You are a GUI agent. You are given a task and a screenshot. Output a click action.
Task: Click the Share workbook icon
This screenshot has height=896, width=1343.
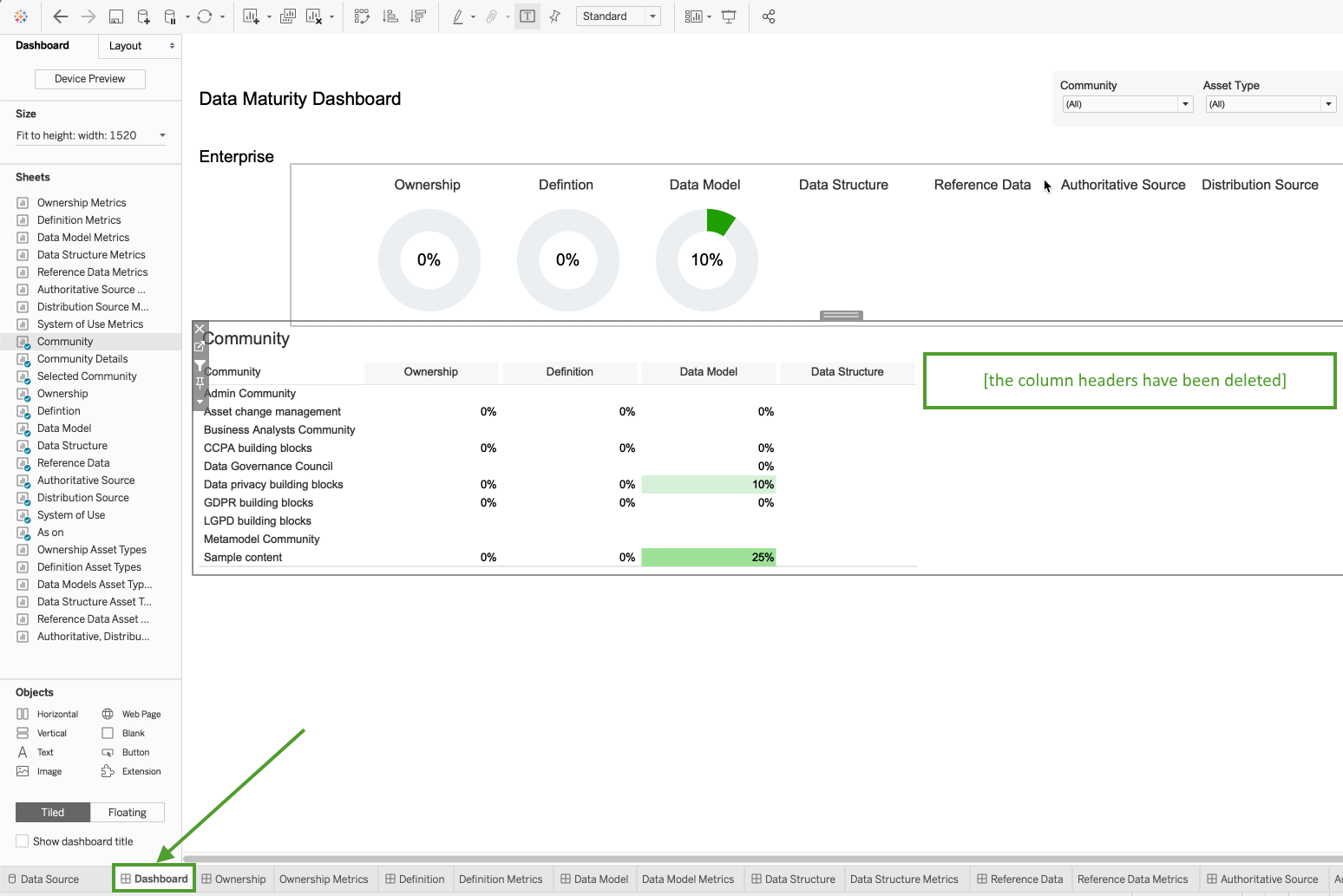pos(769,16)
